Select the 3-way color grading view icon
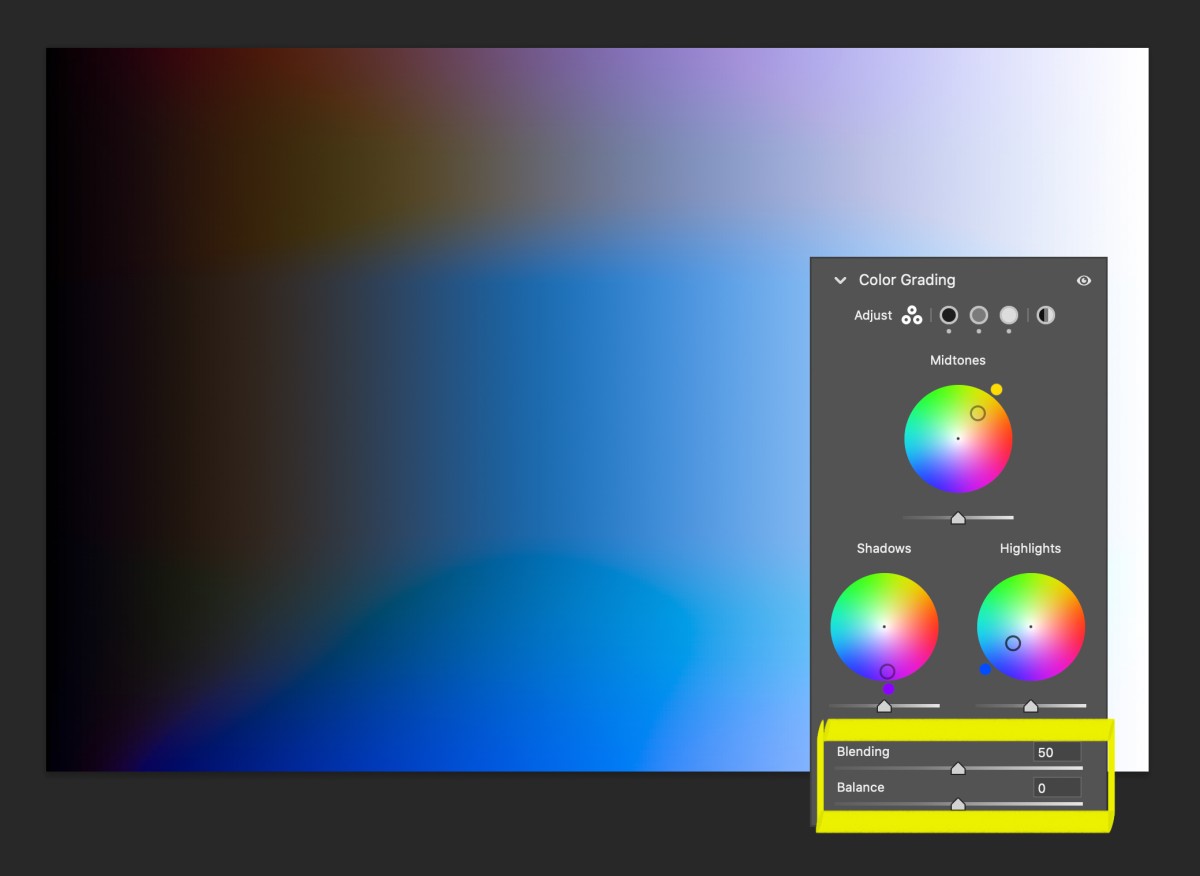Viewport: 1200px width, 876px height. click(912, 316)
